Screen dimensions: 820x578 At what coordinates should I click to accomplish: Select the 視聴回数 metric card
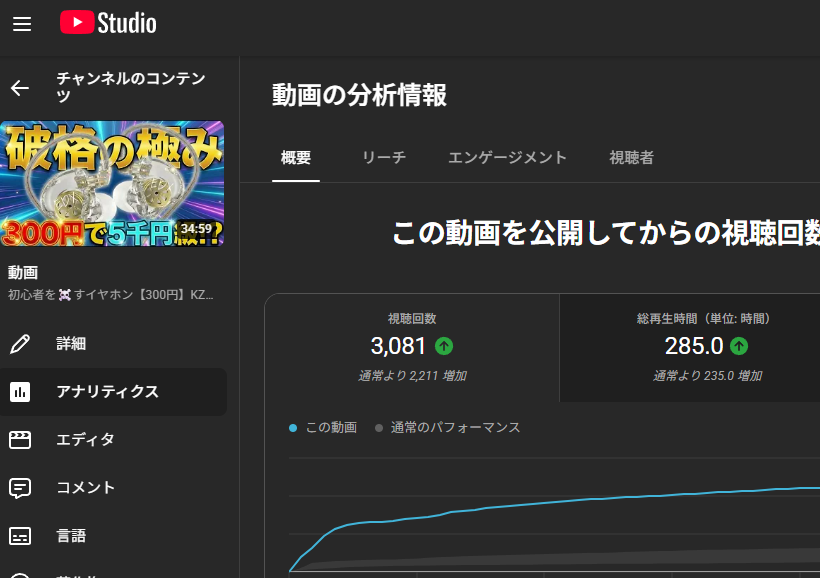tap(412, 345)
